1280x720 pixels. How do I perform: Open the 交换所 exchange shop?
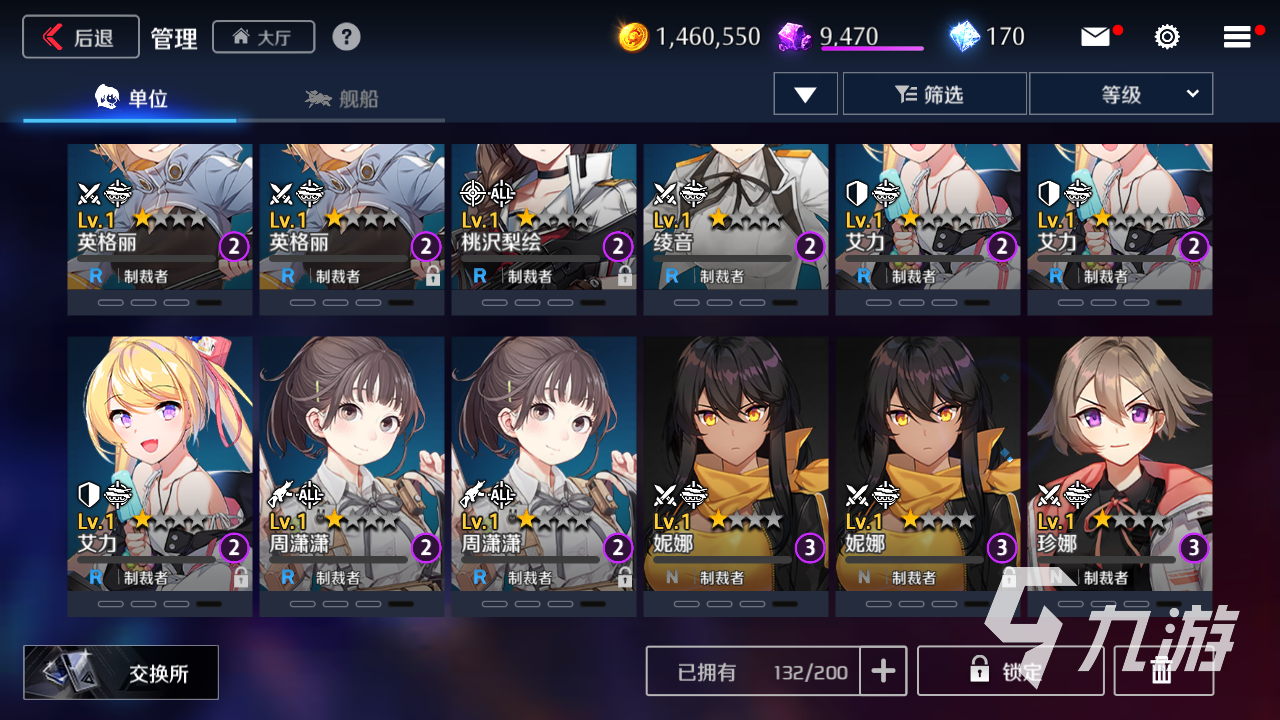[x=121, y=672]
